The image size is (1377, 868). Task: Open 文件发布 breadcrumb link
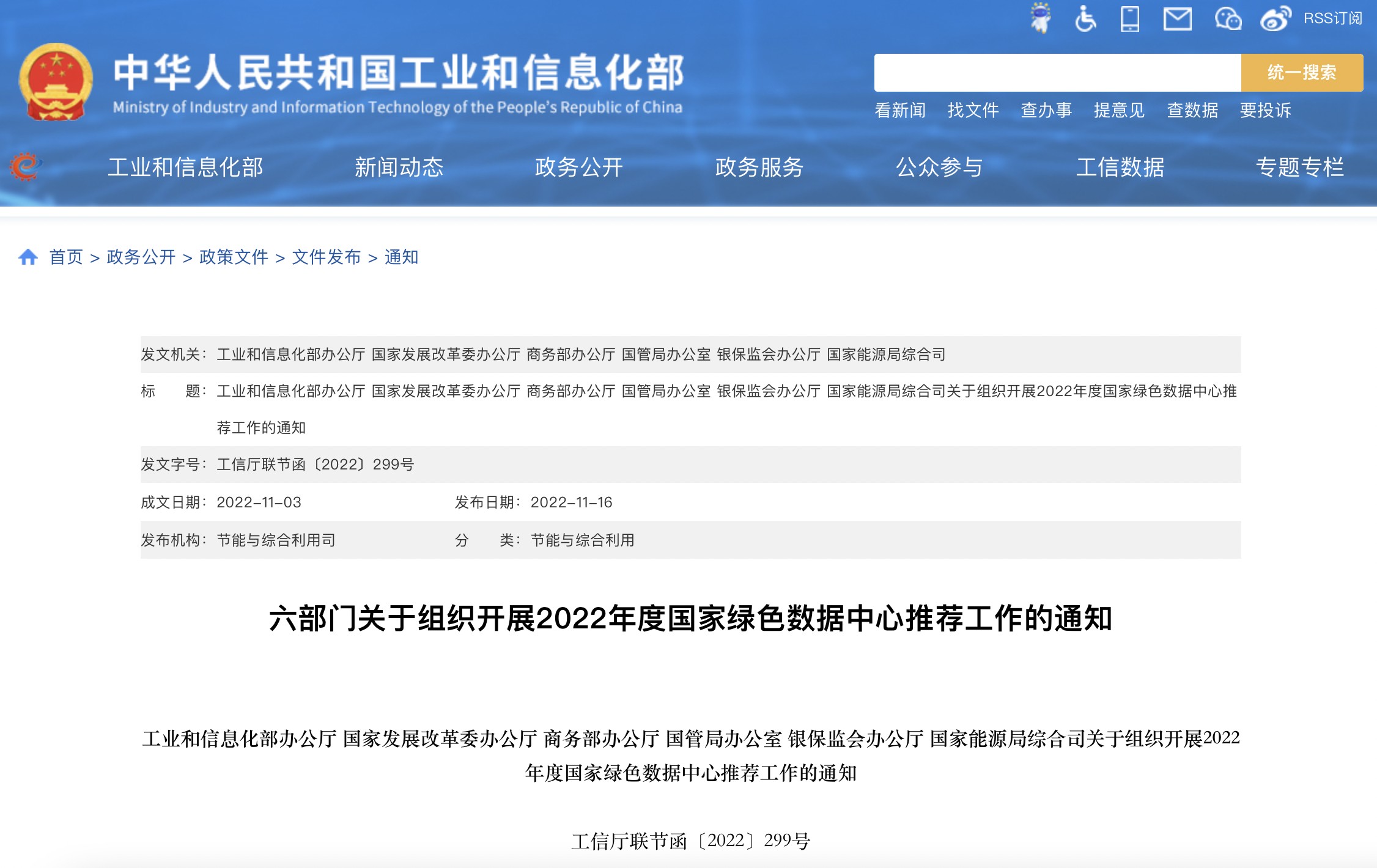pyautogui.click(x=327, y=257)
